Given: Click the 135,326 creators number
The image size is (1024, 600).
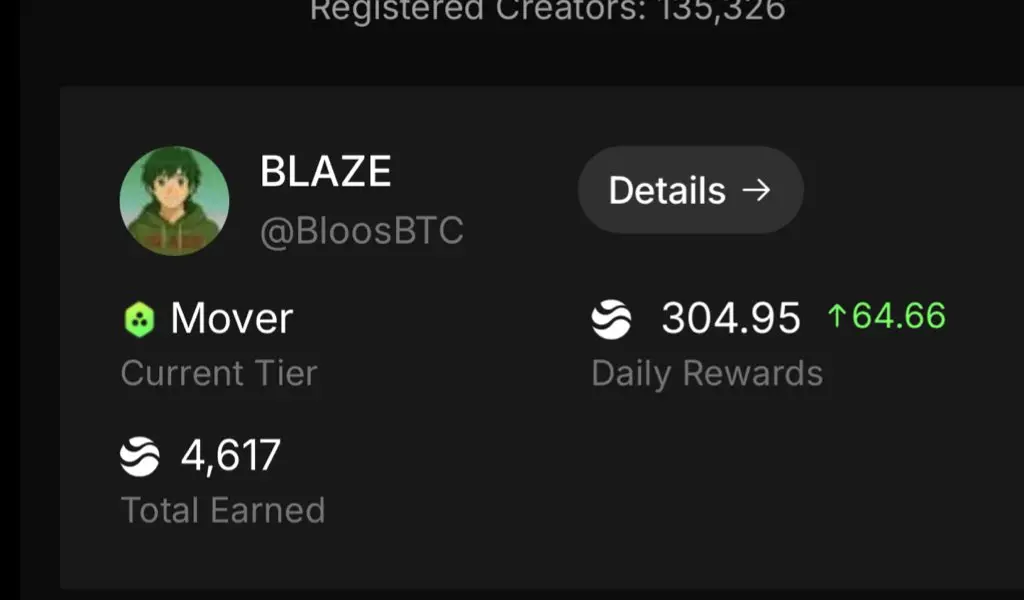Looking at the screenshot, I should click(x=721, y=10).
